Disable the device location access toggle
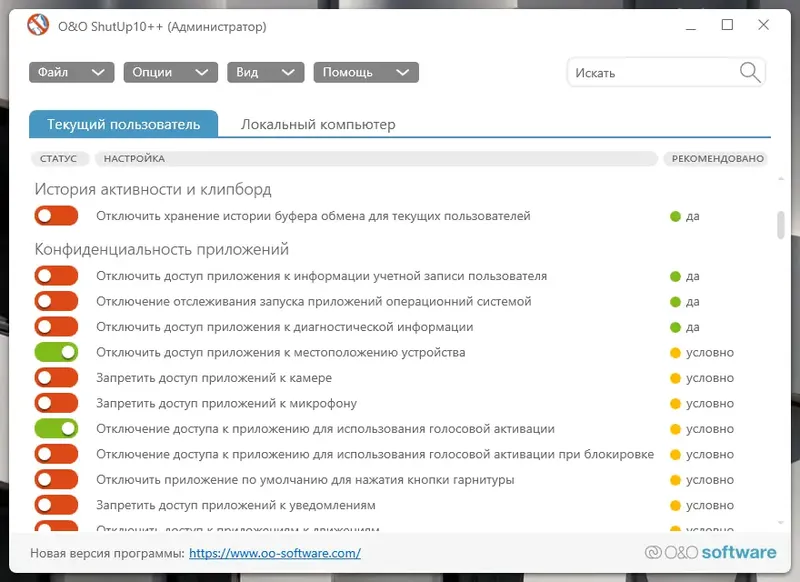 [56, 351]
